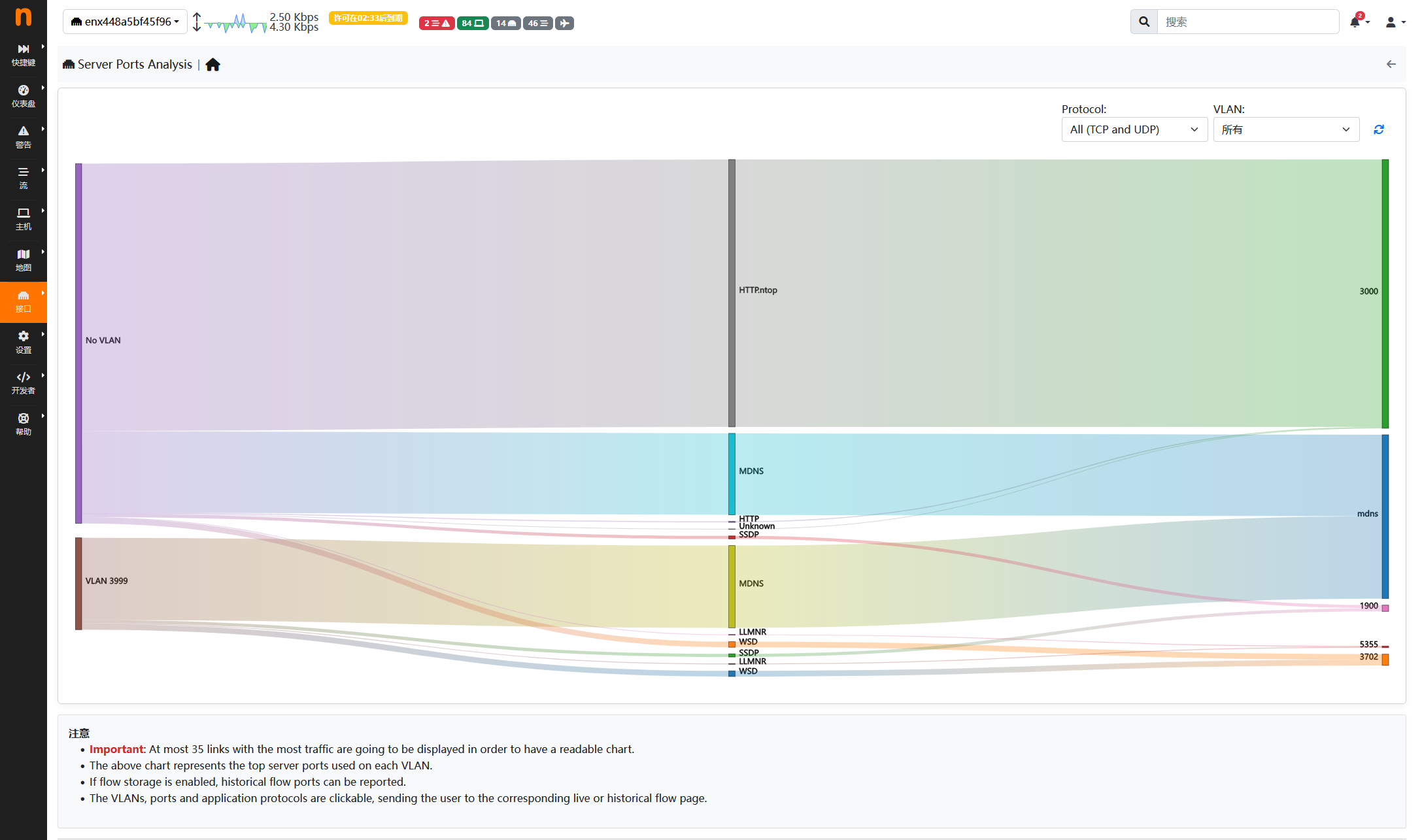1422x840 pixels.
Task: Open the 流 flows sidebar menu
Action: pyautogui.click(x=23, y=178)
